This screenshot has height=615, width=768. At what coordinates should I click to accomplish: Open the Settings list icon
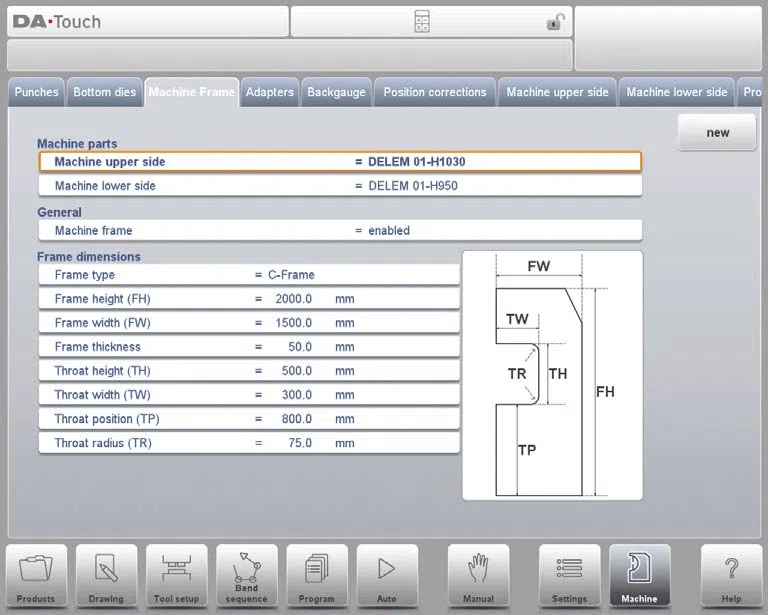pyautogui.click(x=570, y=577)
